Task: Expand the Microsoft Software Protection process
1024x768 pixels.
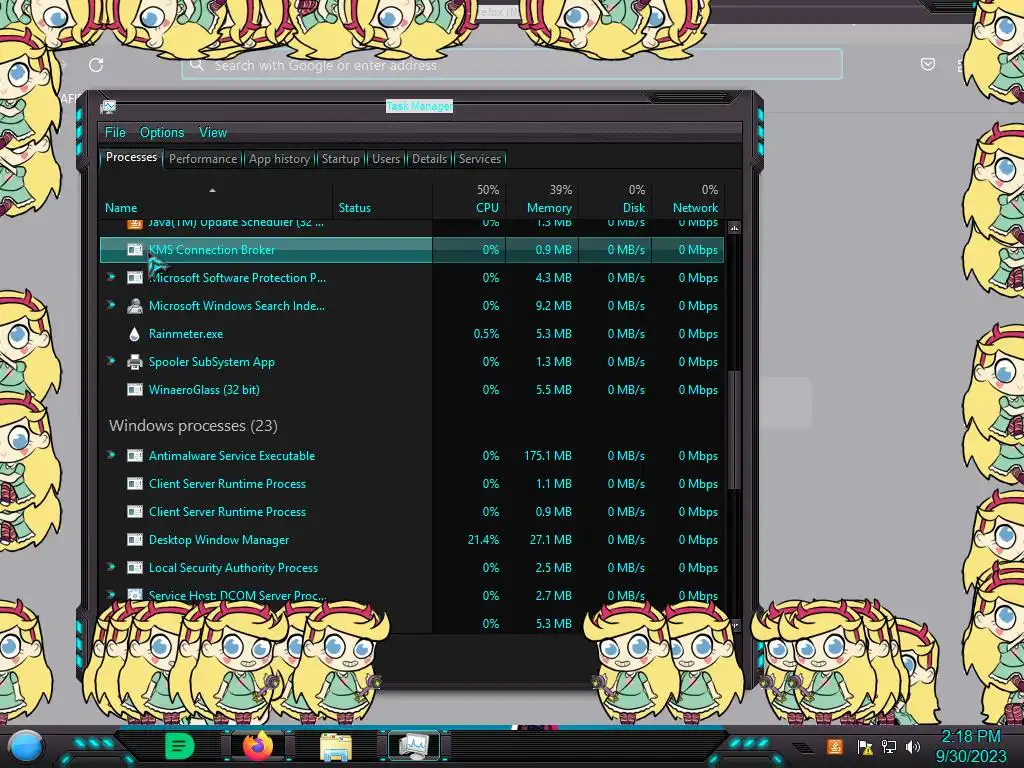Action: (111, 277)
